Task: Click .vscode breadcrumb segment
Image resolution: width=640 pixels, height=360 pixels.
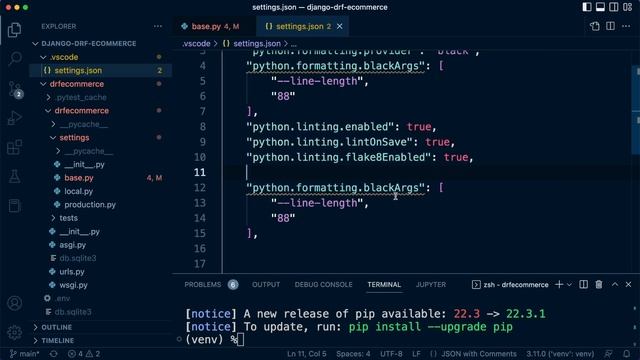Action: click(196, 44)
